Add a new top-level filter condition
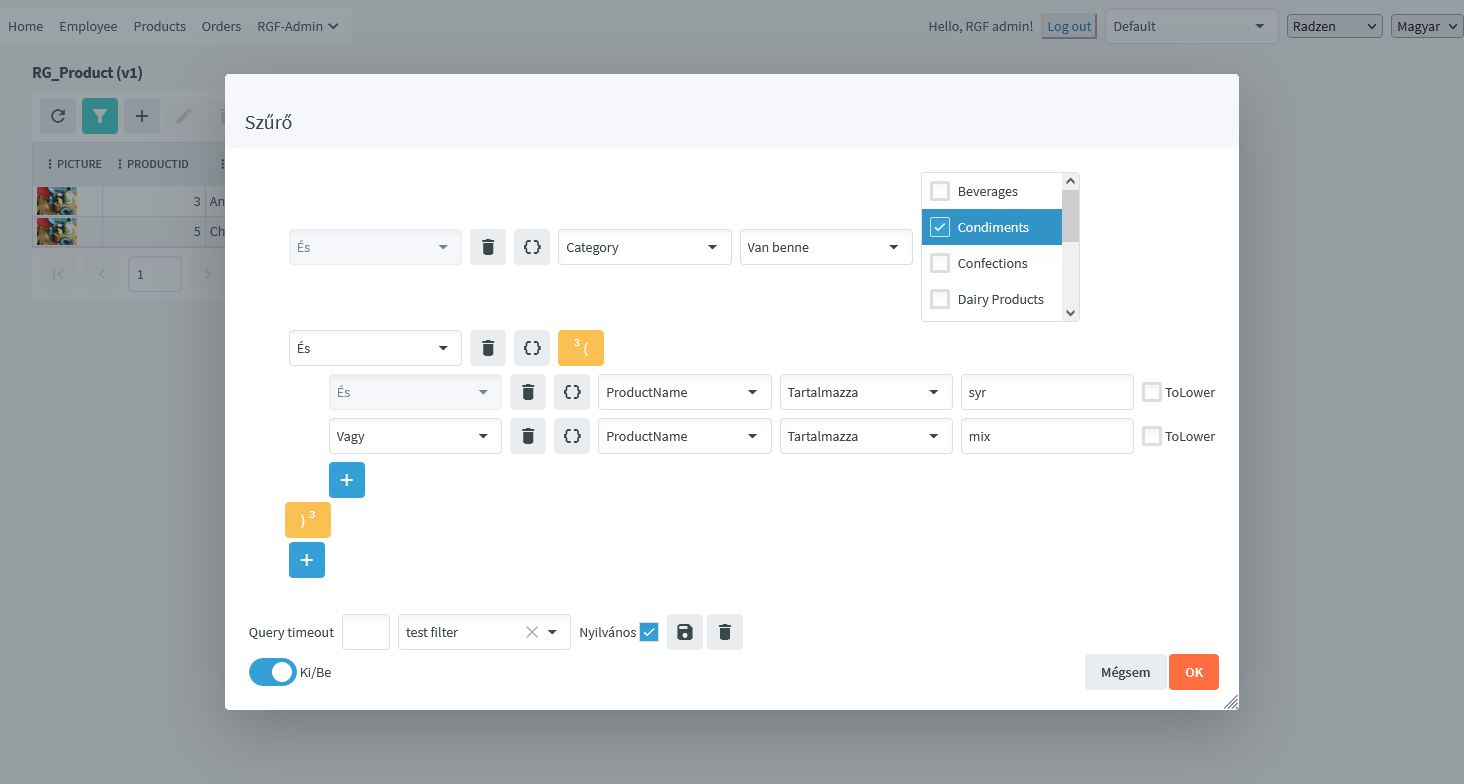The image size is (1464, 784). [307, 560]
